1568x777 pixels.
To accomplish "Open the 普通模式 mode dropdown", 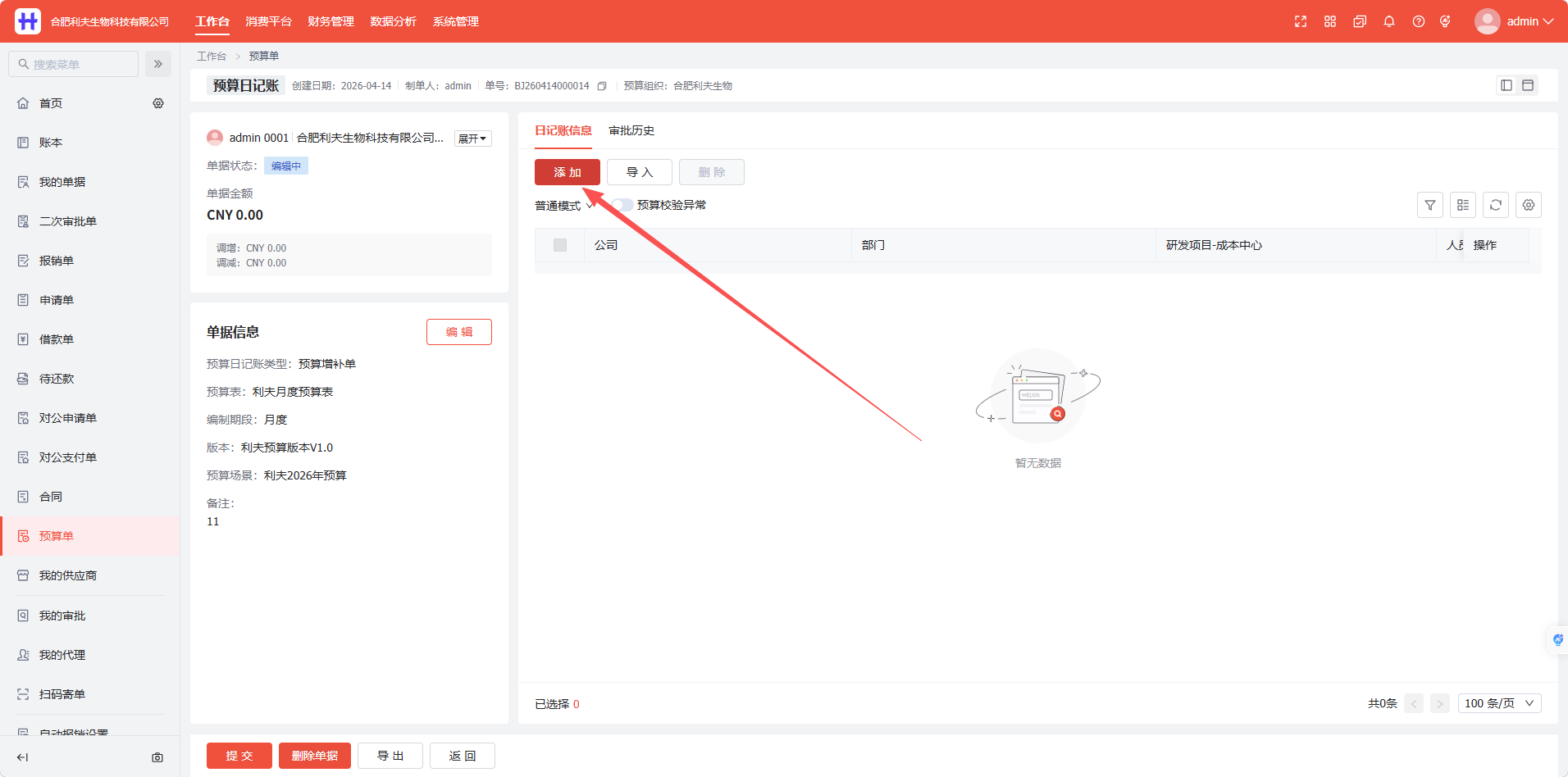I will click(x=564, y=206).
